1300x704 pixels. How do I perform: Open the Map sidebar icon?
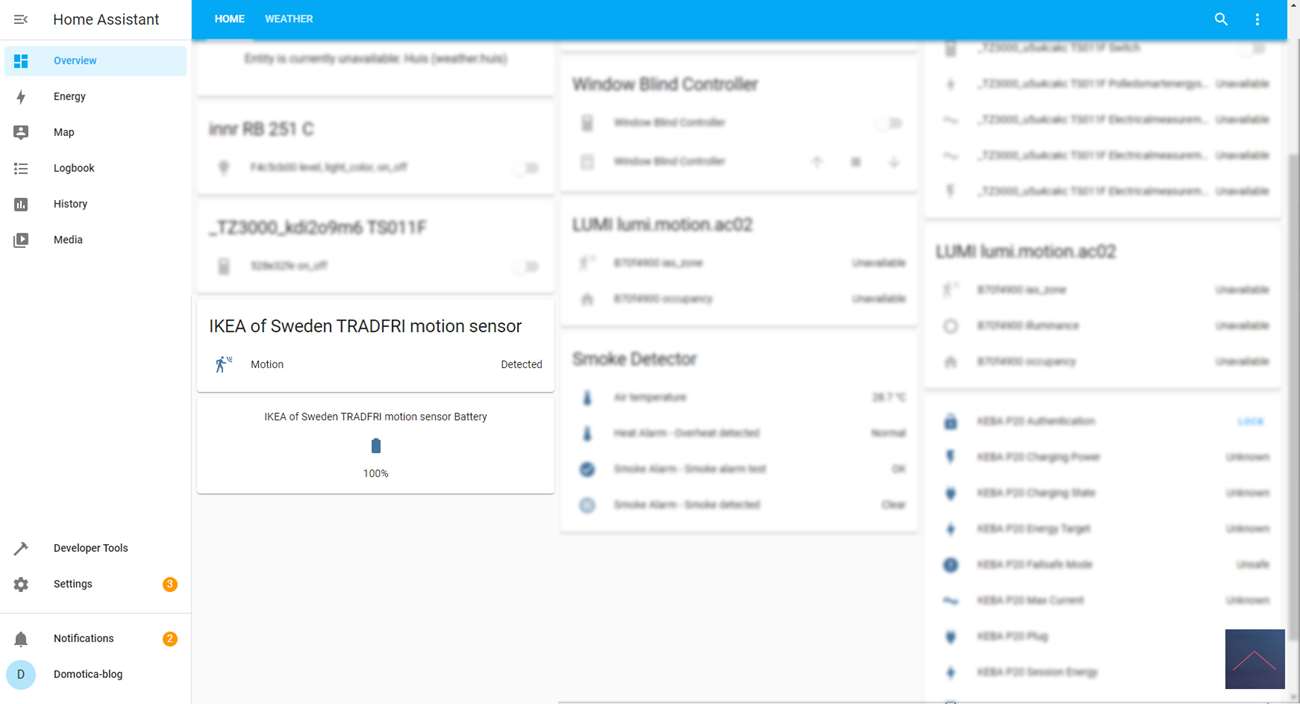[x=21, y=132]
